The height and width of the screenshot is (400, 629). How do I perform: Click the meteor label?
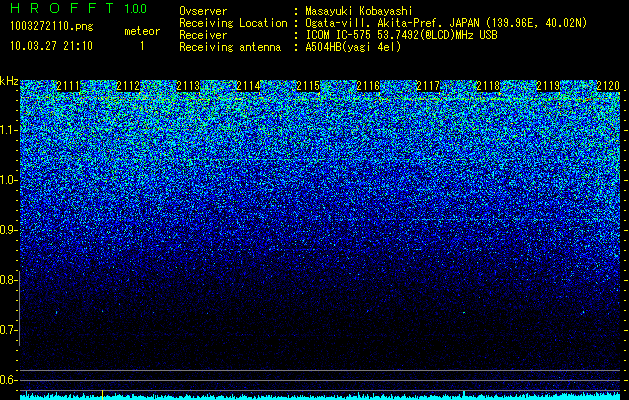(x=142, y=31)
